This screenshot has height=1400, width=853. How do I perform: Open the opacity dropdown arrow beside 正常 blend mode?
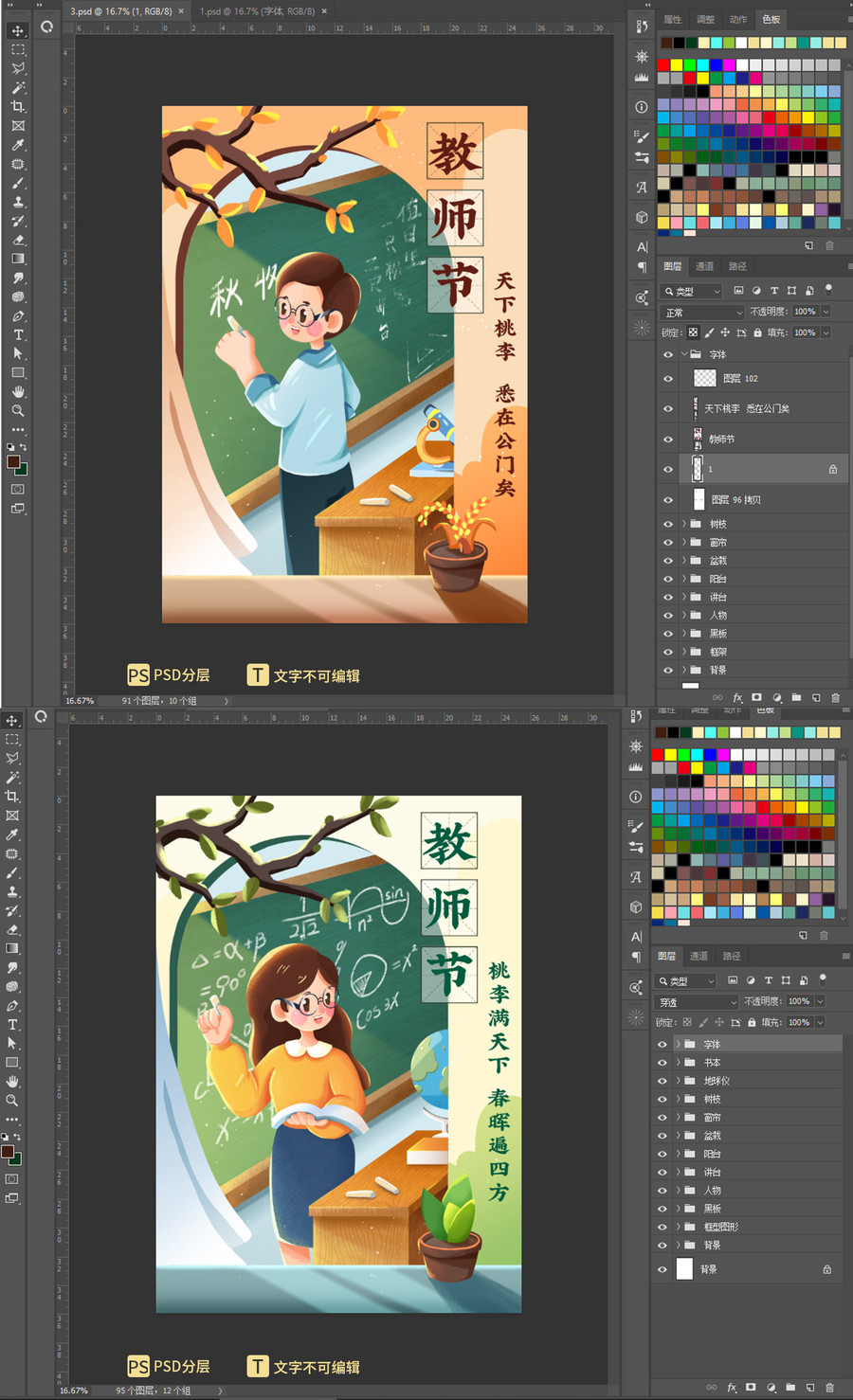click(826, 312)
